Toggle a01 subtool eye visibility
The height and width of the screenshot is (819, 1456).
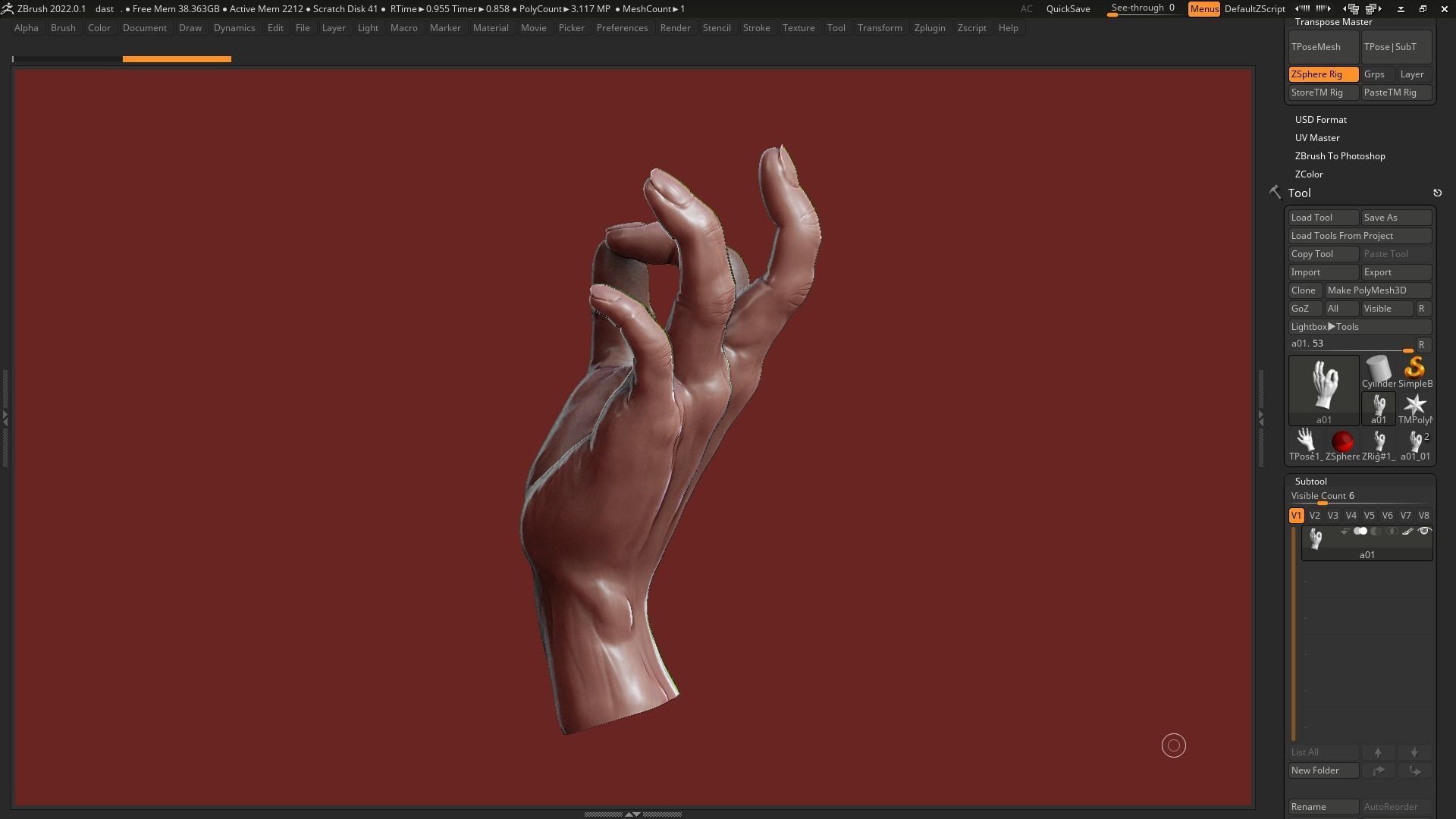(1424, 532)
